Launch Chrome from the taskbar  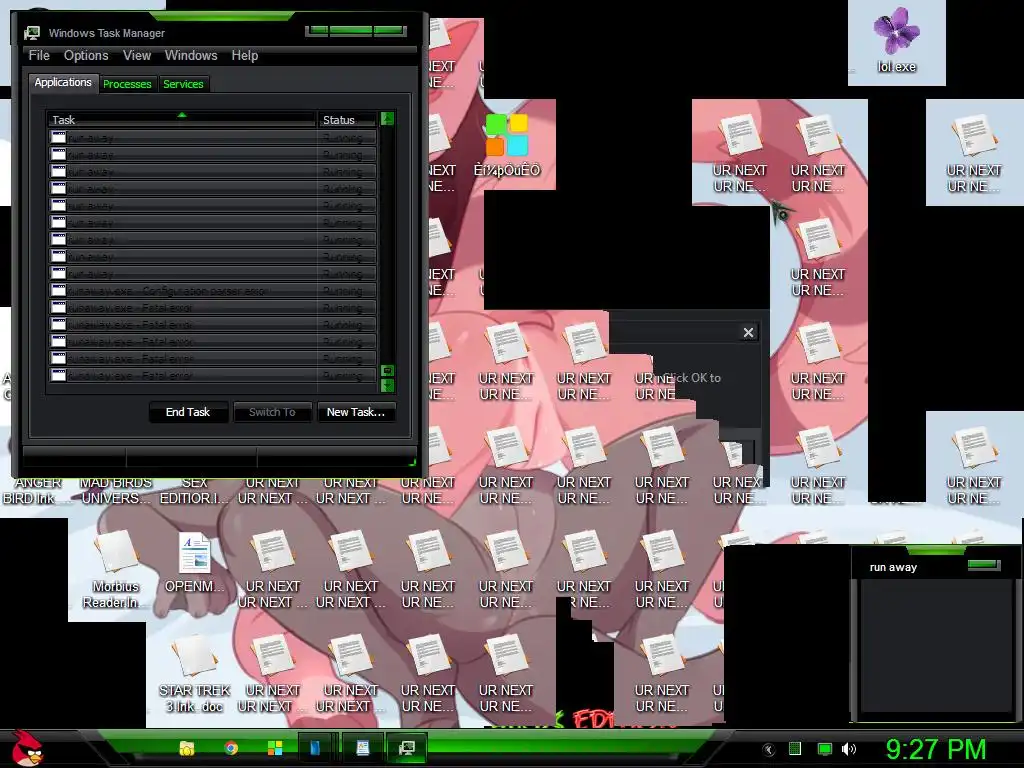(x=231, y=748)
